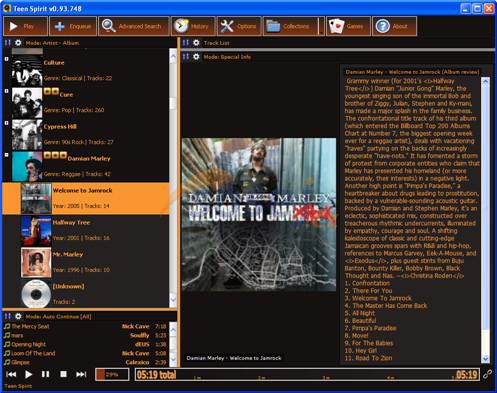Select the Cure artist row
This screenshot has width=497, height=393.
click(86, 102)
